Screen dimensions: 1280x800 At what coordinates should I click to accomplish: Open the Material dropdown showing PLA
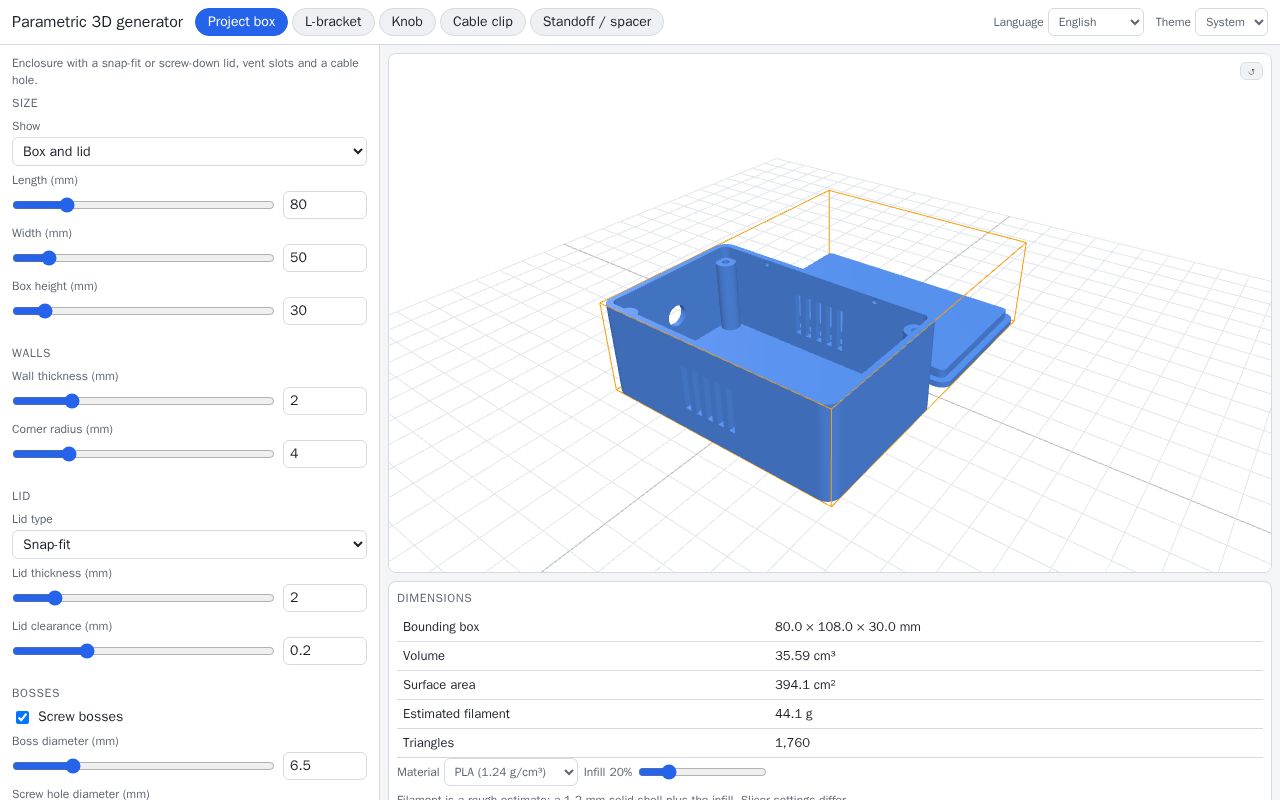click(x=511, y=772)
